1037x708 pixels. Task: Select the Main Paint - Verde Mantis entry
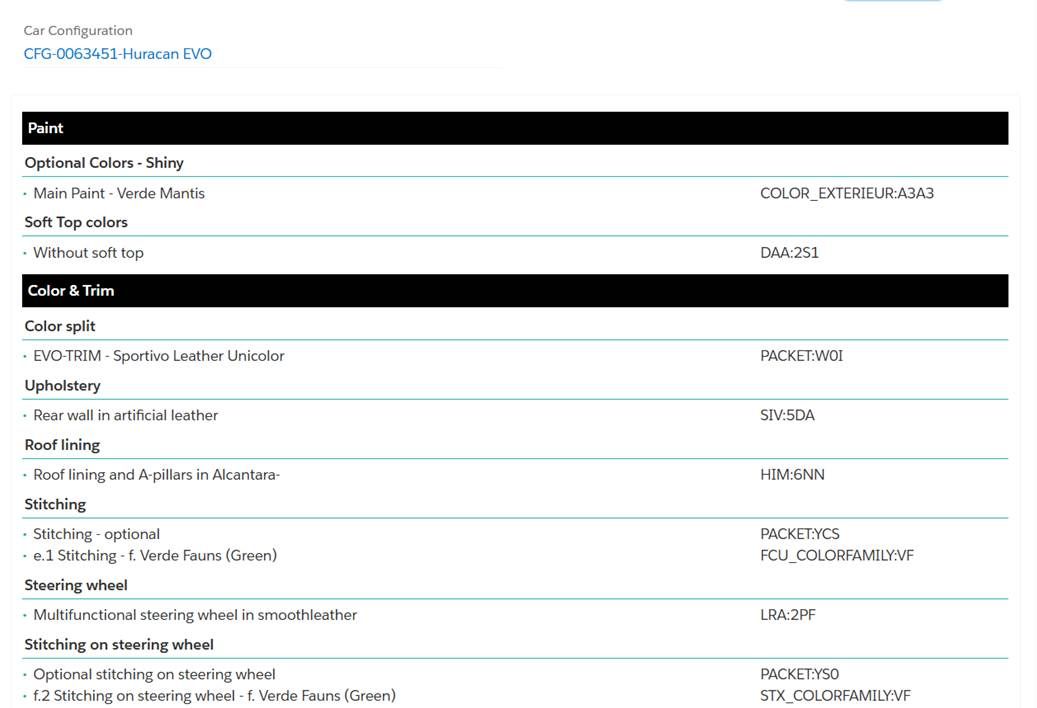119,193
